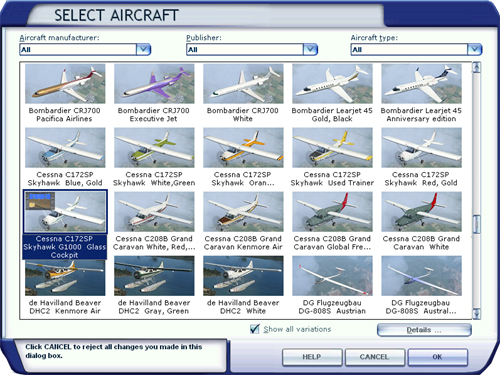Choose the purple CRJ700 Executive Jet
The height and width of the screenshot is (375, 500).
click(x=154, y=84)
